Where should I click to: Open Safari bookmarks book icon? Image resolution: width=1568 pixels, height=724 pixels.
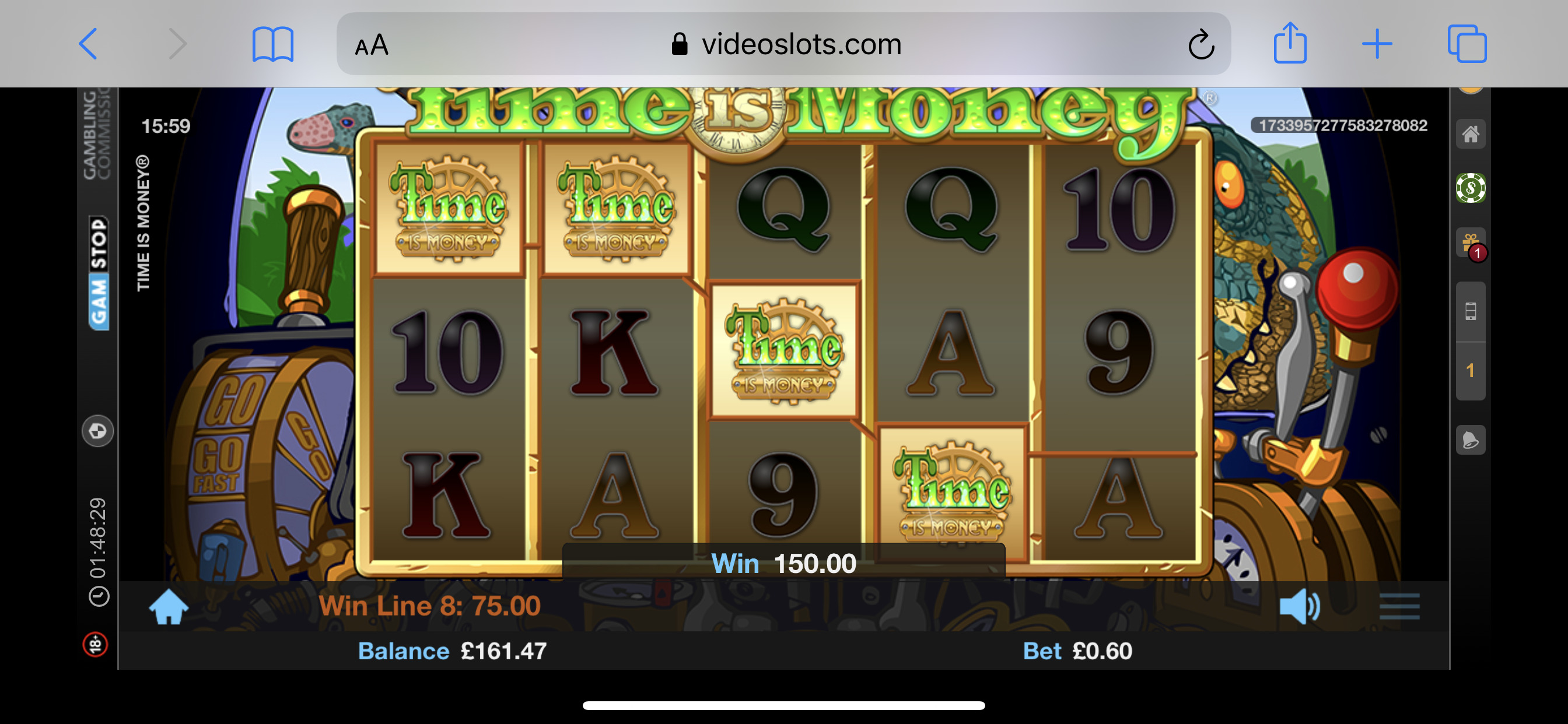point(272,44)
